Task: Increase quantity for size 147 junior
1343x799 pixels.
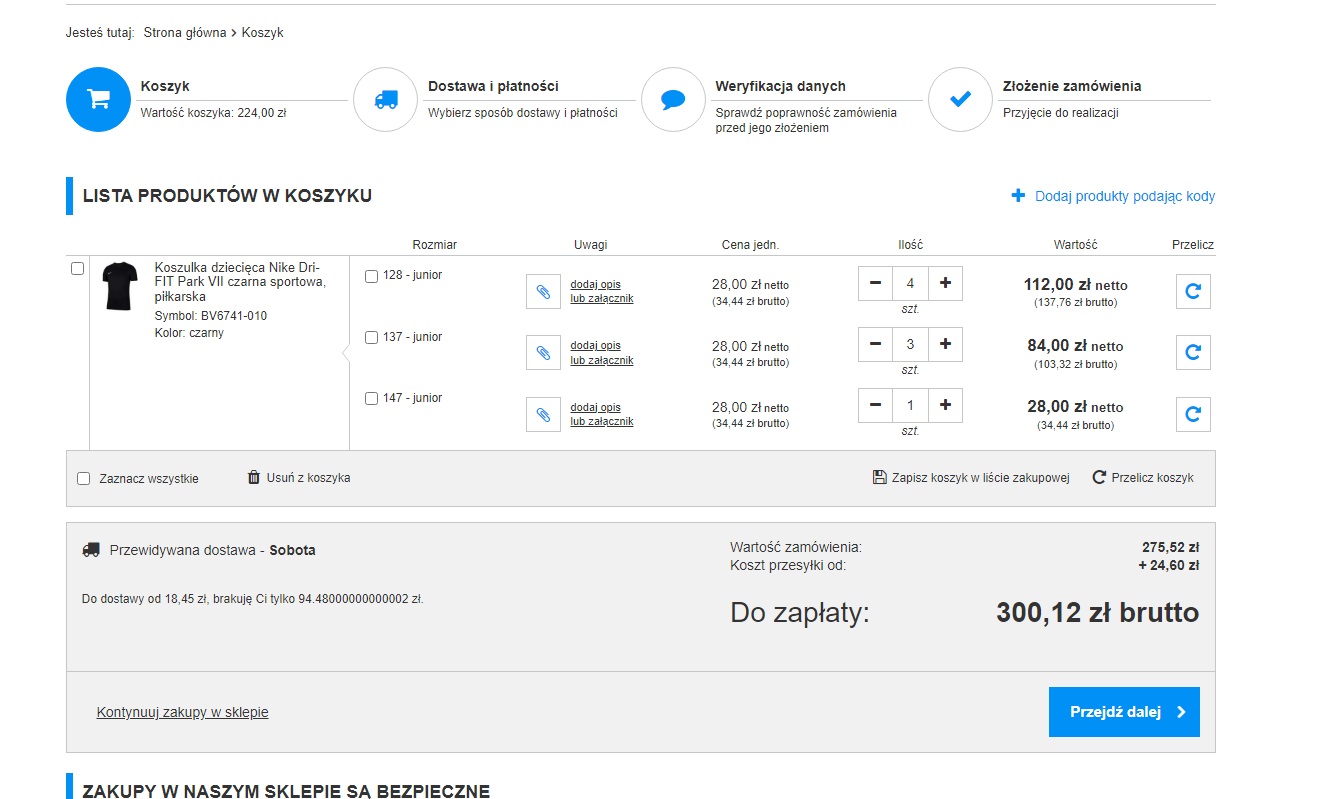Action: 945,406
